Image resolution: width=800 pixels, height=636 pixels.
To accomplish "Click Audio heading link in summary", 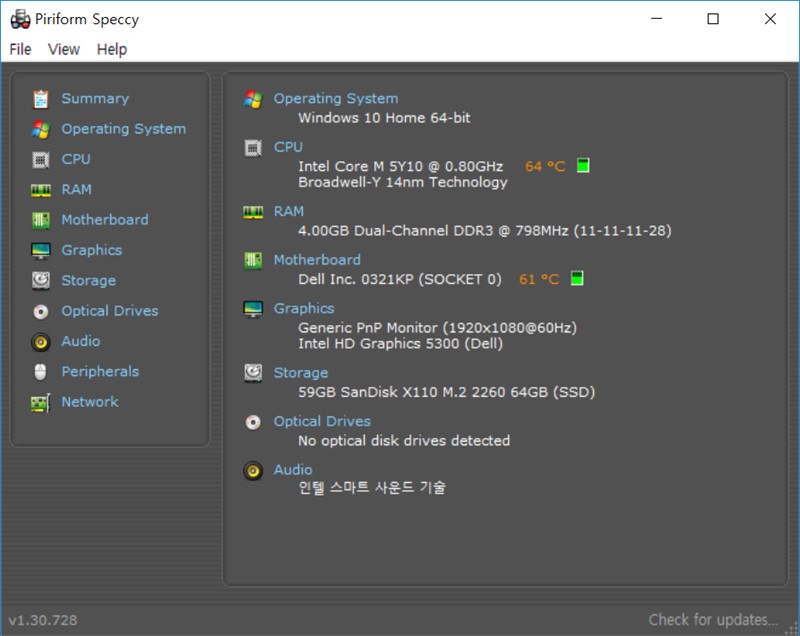I will coord(293,470).
